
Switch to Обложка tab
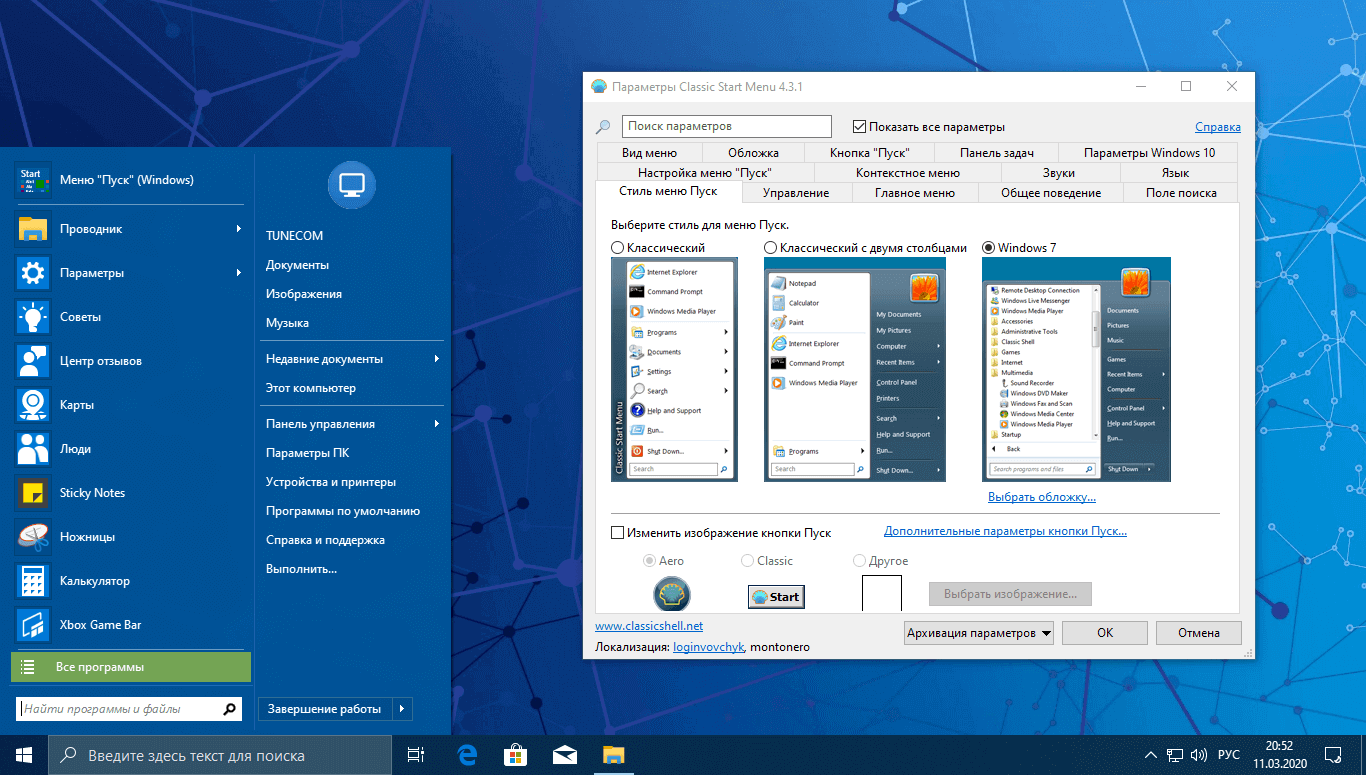point(753,153)
